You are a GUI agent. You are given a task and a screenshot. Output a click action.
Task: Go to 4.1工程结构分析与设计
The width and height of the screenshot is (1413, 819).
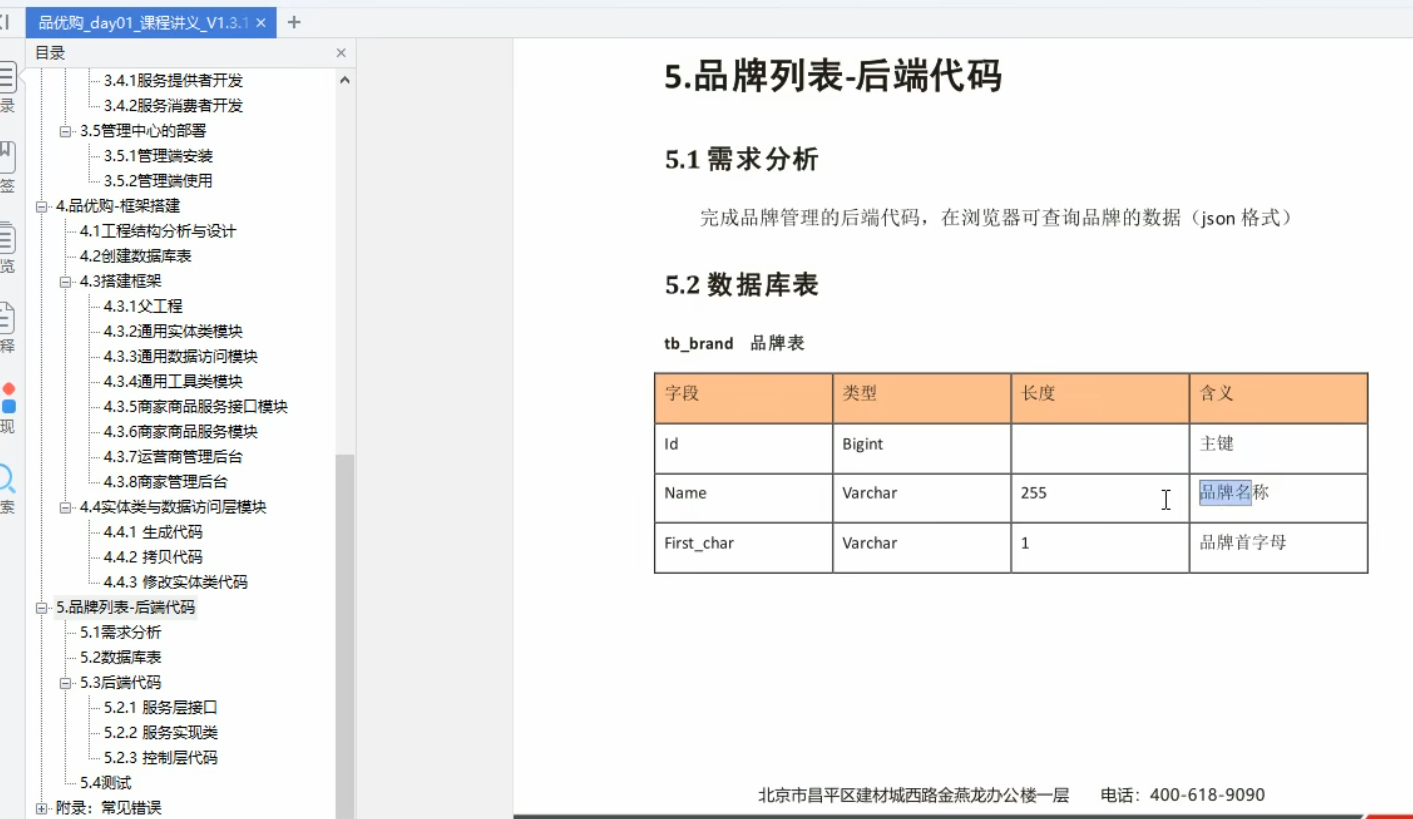point(158,231)
